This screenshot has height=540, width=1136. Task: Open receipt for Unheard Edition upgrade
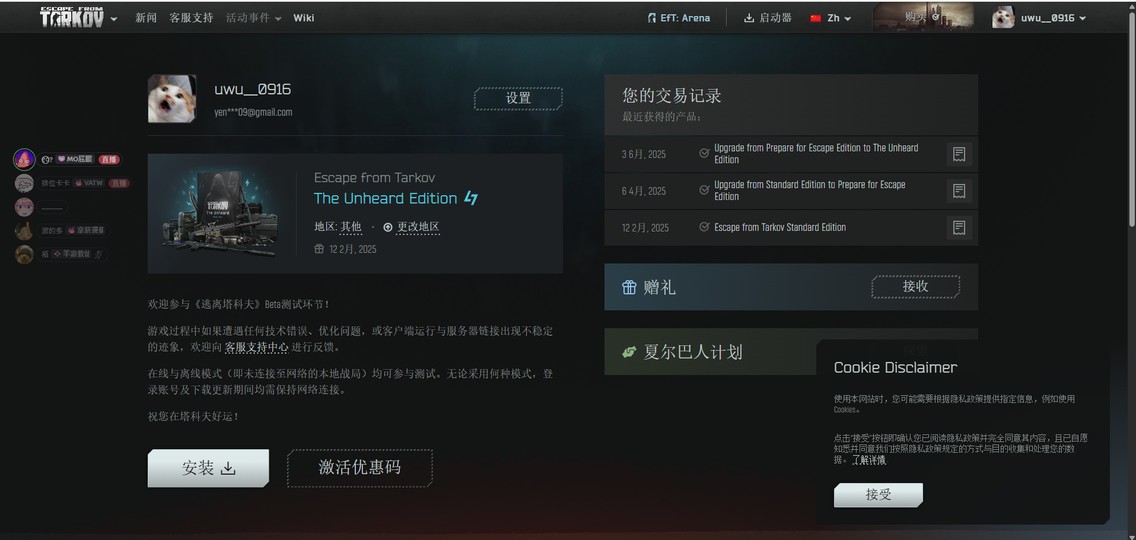tap(958, 154)
